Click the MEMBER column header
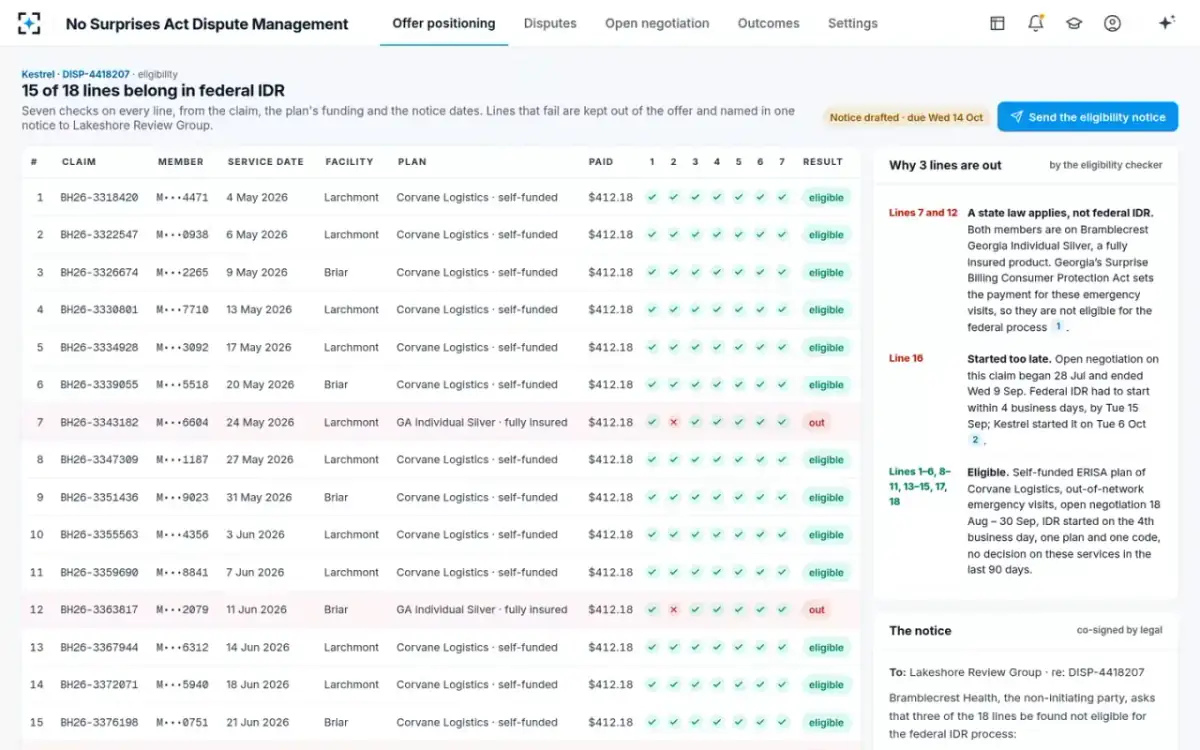 [181, 162]
